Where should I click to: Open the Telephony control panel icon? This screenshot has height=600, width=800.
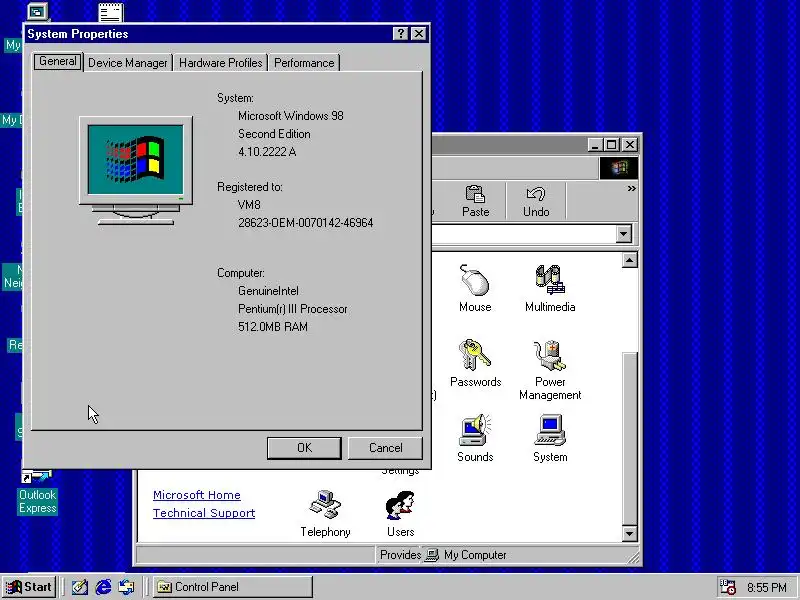point(325,513)
